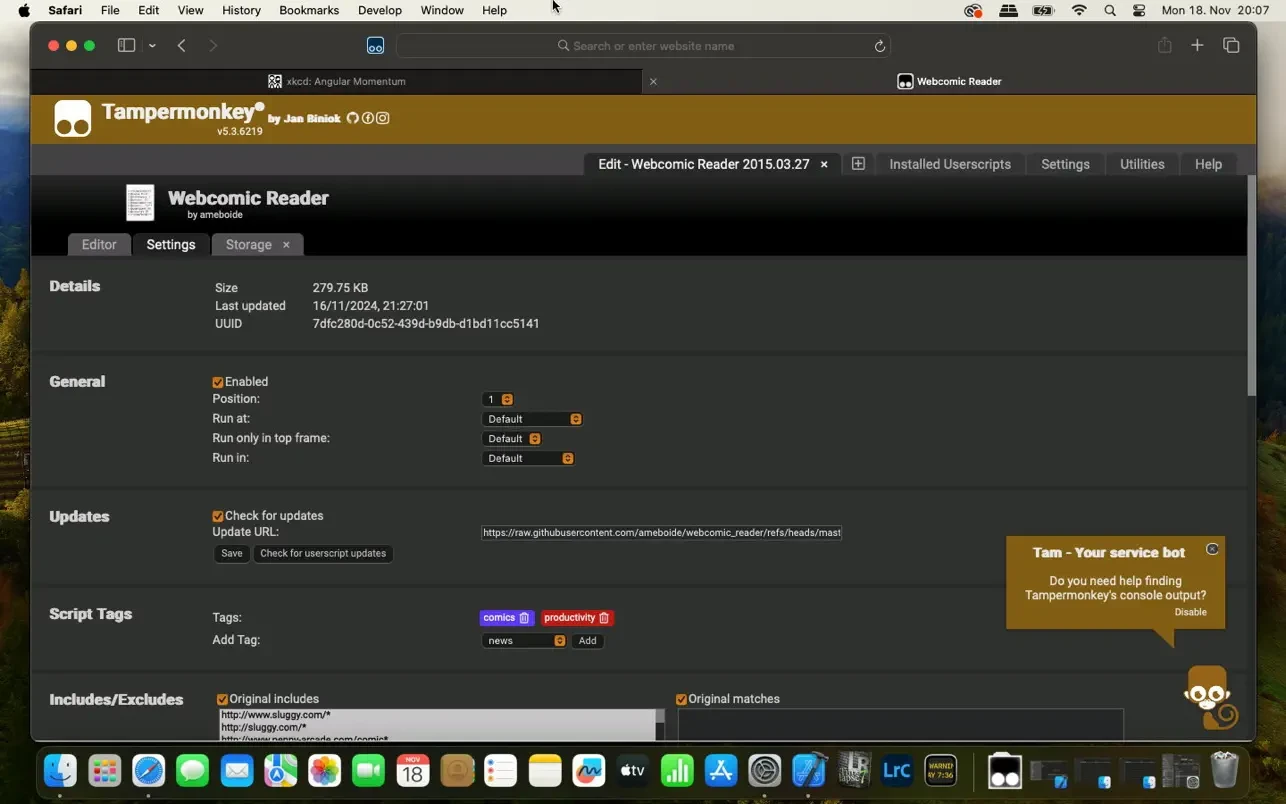Click the Tampermonkey extension icon in address bar

tap(375, 46)
